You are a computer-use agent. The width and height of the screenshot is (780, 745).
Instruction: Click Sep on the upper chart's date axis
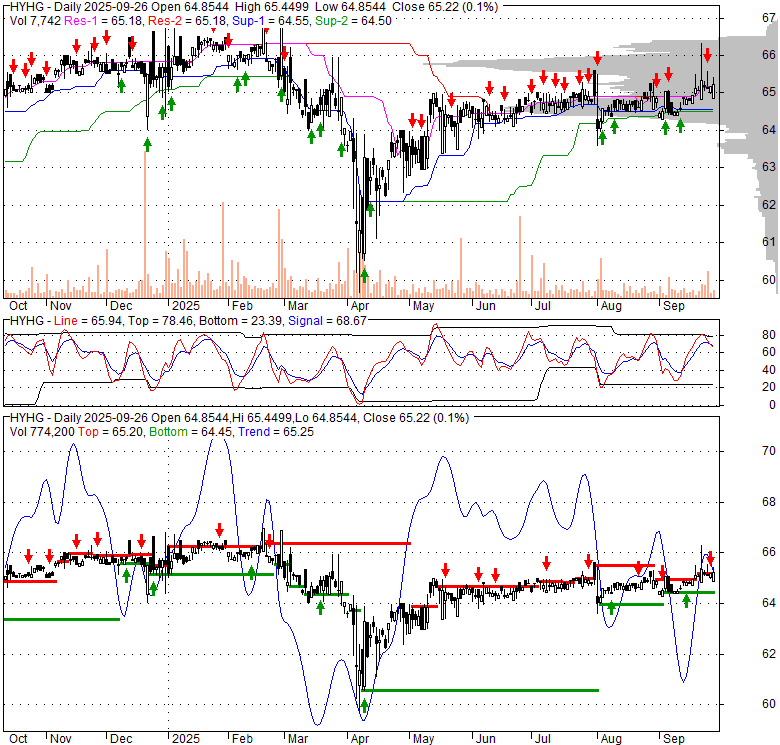tap(674, 306)
